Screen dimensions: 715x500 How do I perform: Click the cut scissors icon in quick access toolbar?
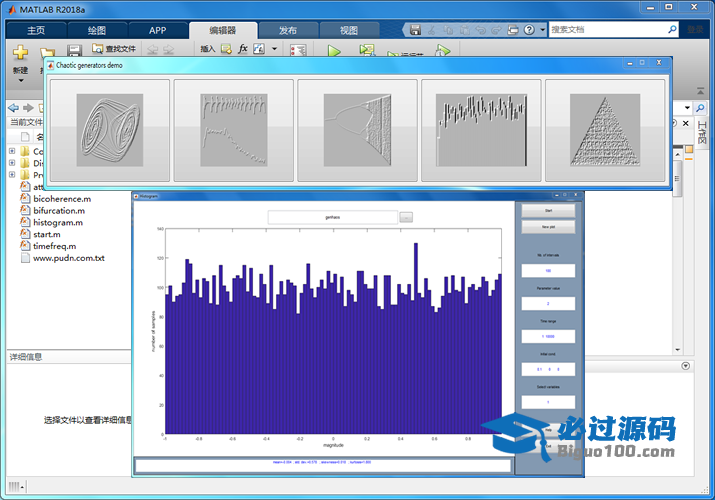[431, 30]
